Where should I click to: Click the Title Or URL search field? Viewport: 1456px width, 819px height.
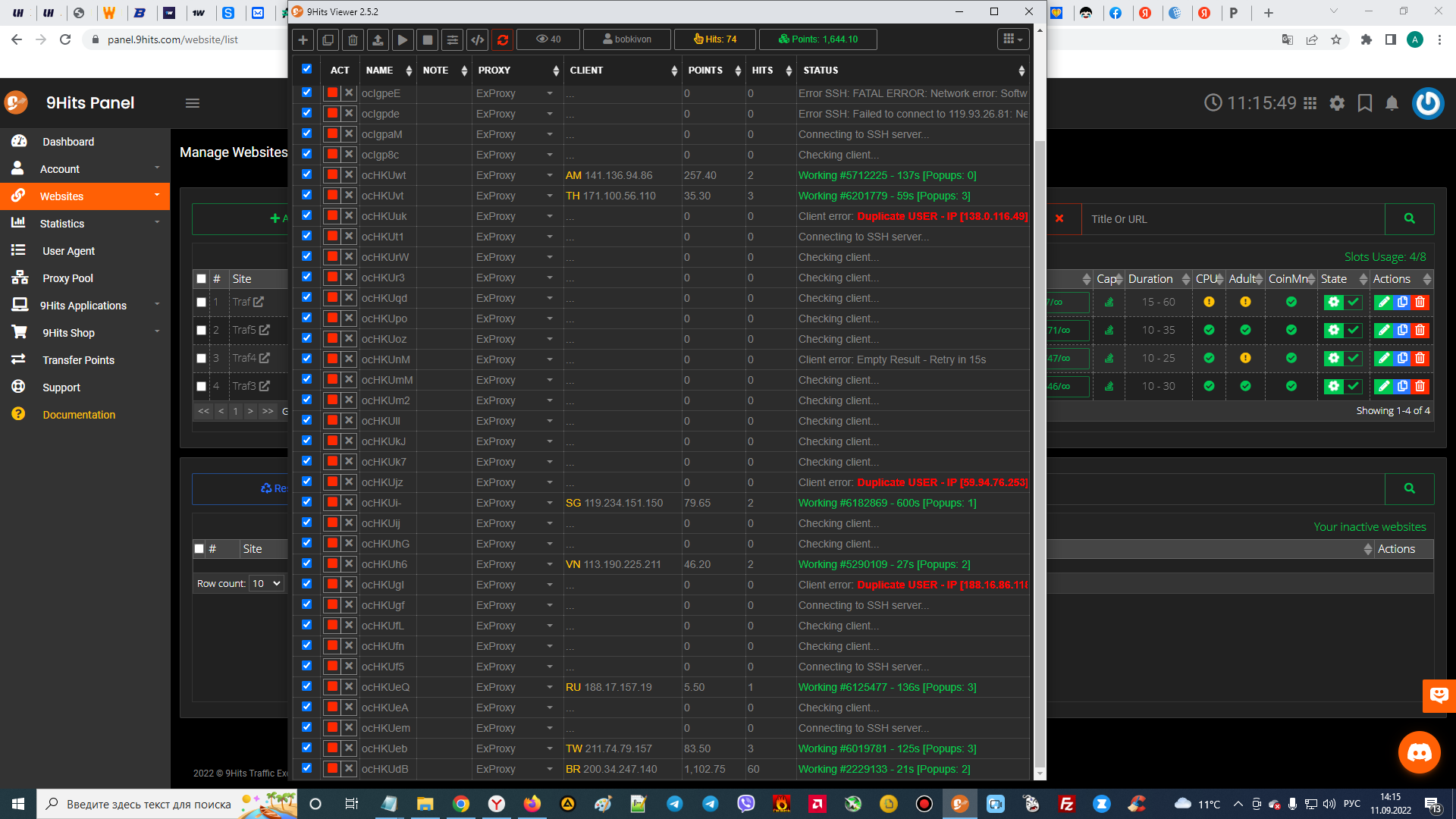1233,219
